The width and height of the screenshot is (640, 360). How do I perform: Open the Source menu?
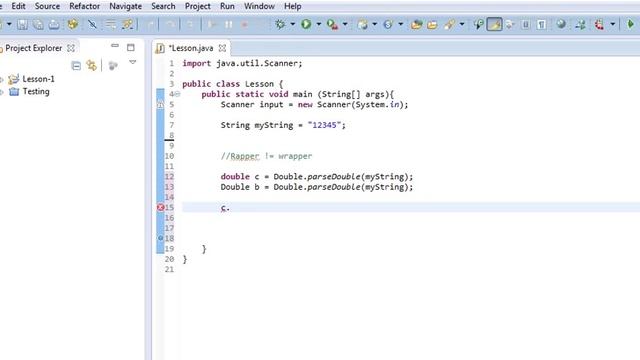point(47,6)
